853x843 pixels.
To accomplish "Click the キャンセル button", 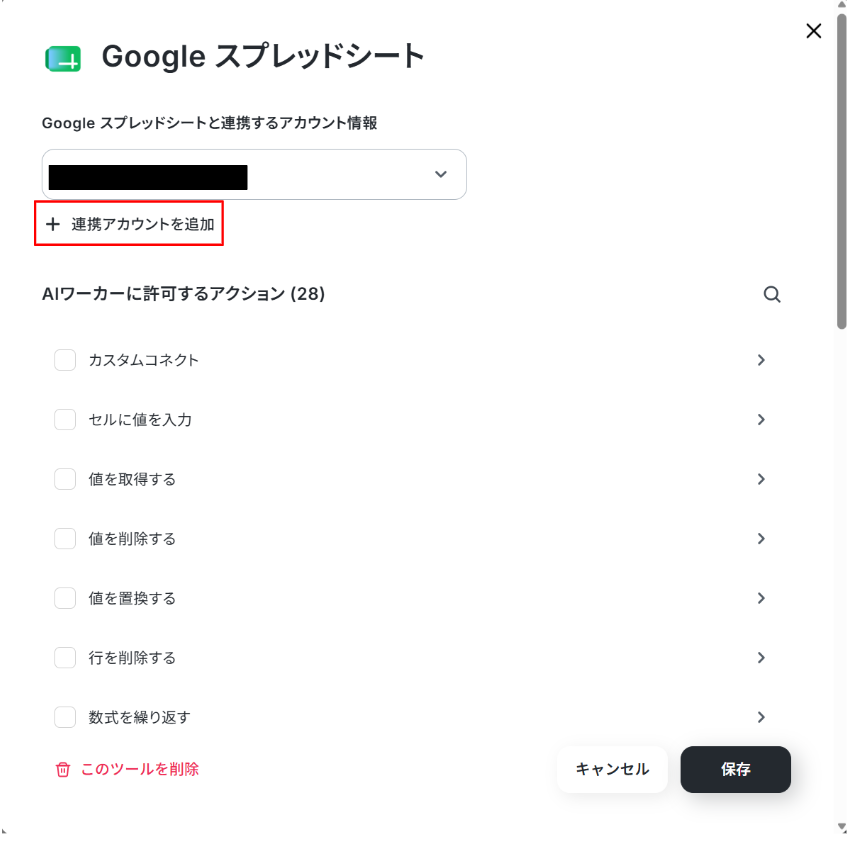I will tap(612, 770).
